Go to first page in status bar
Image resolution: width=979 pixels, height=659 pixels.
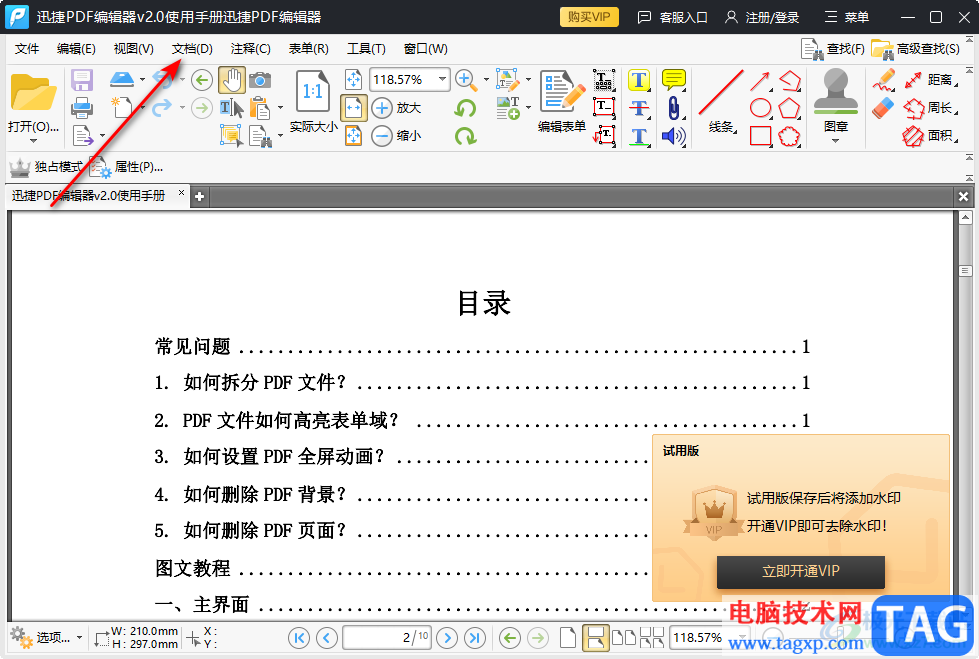(300, 638)
